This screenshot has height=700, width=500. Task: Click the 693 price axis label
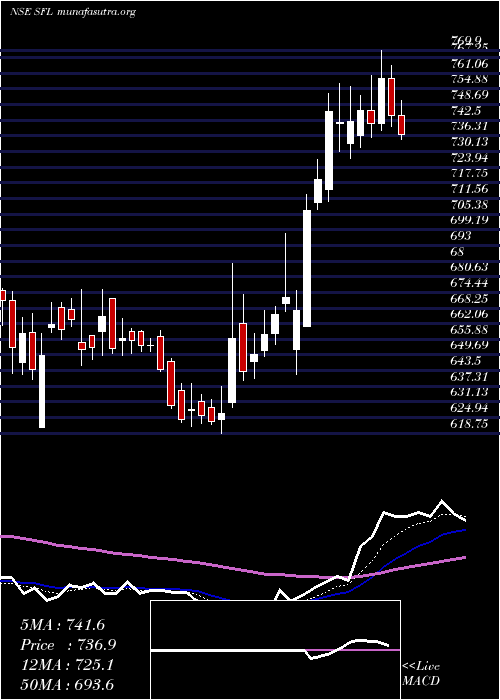(461, 236)
